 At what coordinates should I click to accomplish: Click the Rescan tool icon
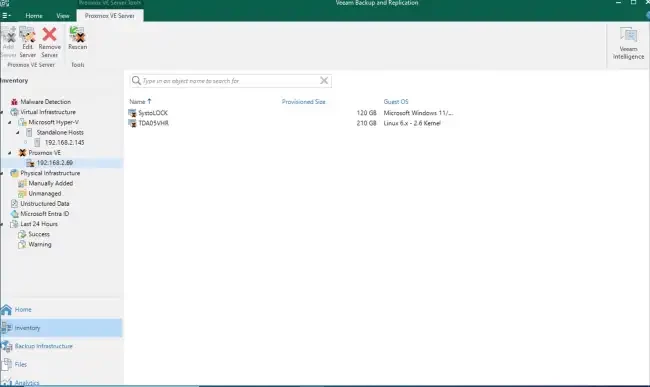pos(78,35)
